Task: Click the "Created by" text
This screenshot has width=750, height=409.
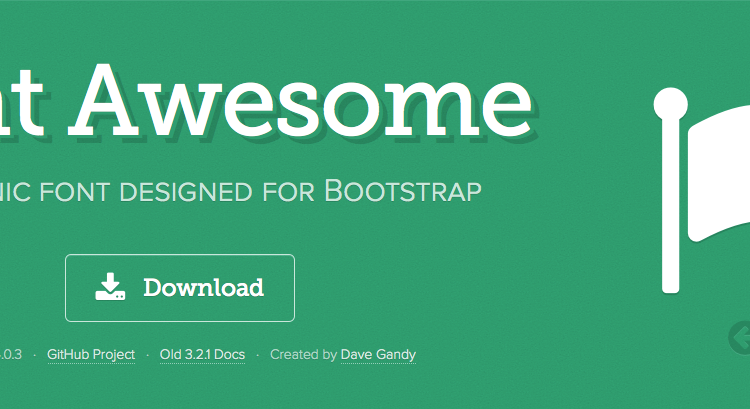Action: tap(303, 354)
